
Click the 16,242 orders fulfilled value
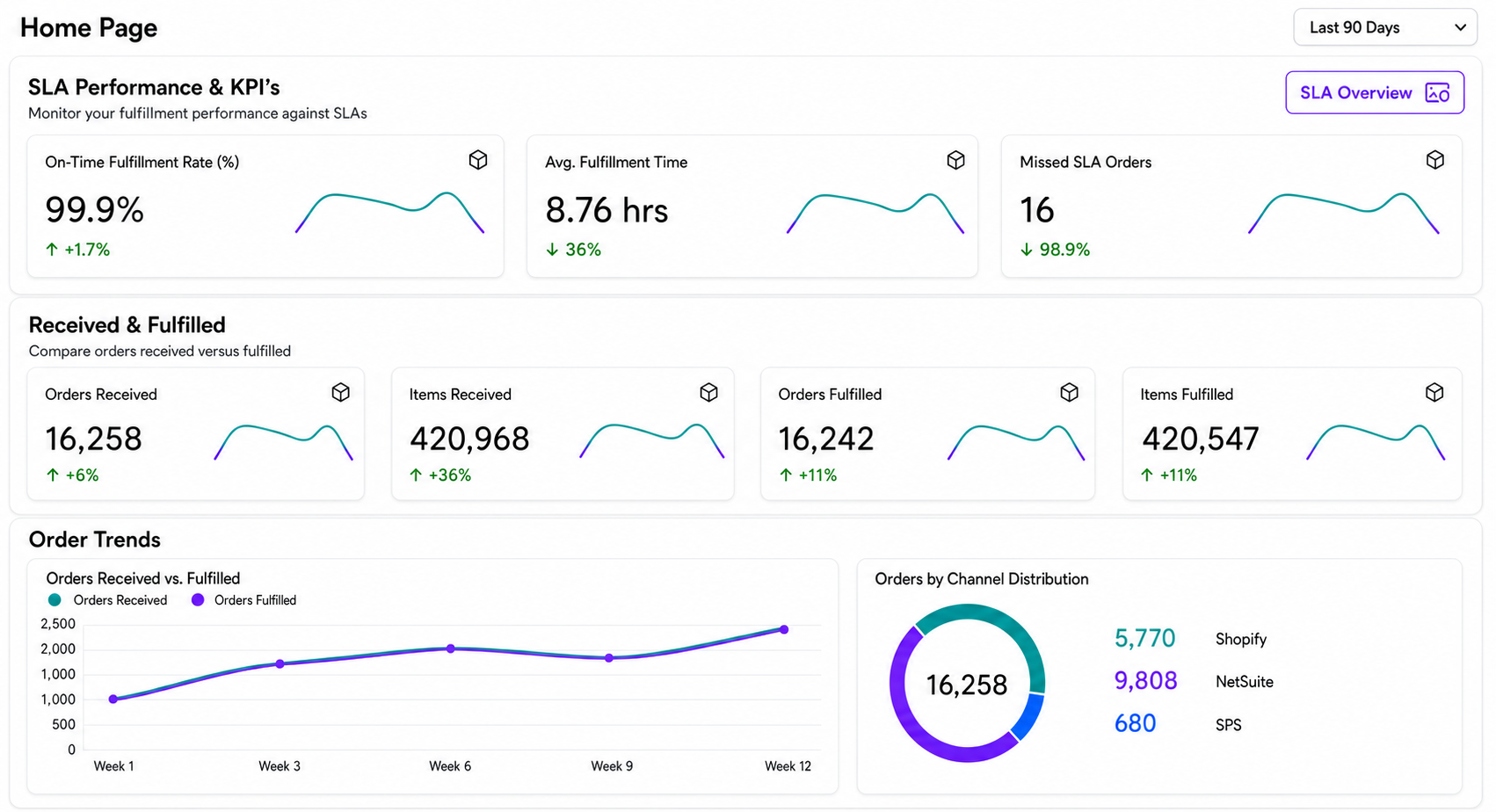click(x=826, y=439)
